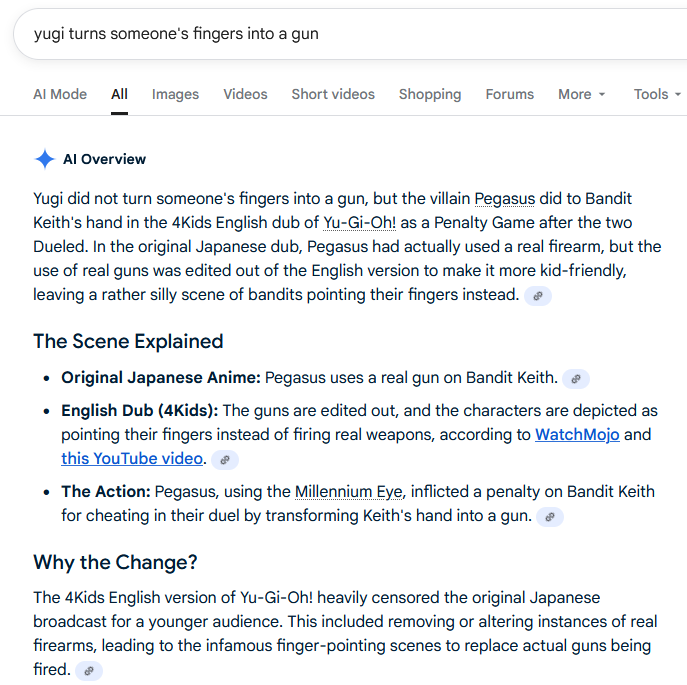This screenshot has width=687, height=685.
Task: Click the AI Overview sparkle icon
Action: [x=45, y=159]
